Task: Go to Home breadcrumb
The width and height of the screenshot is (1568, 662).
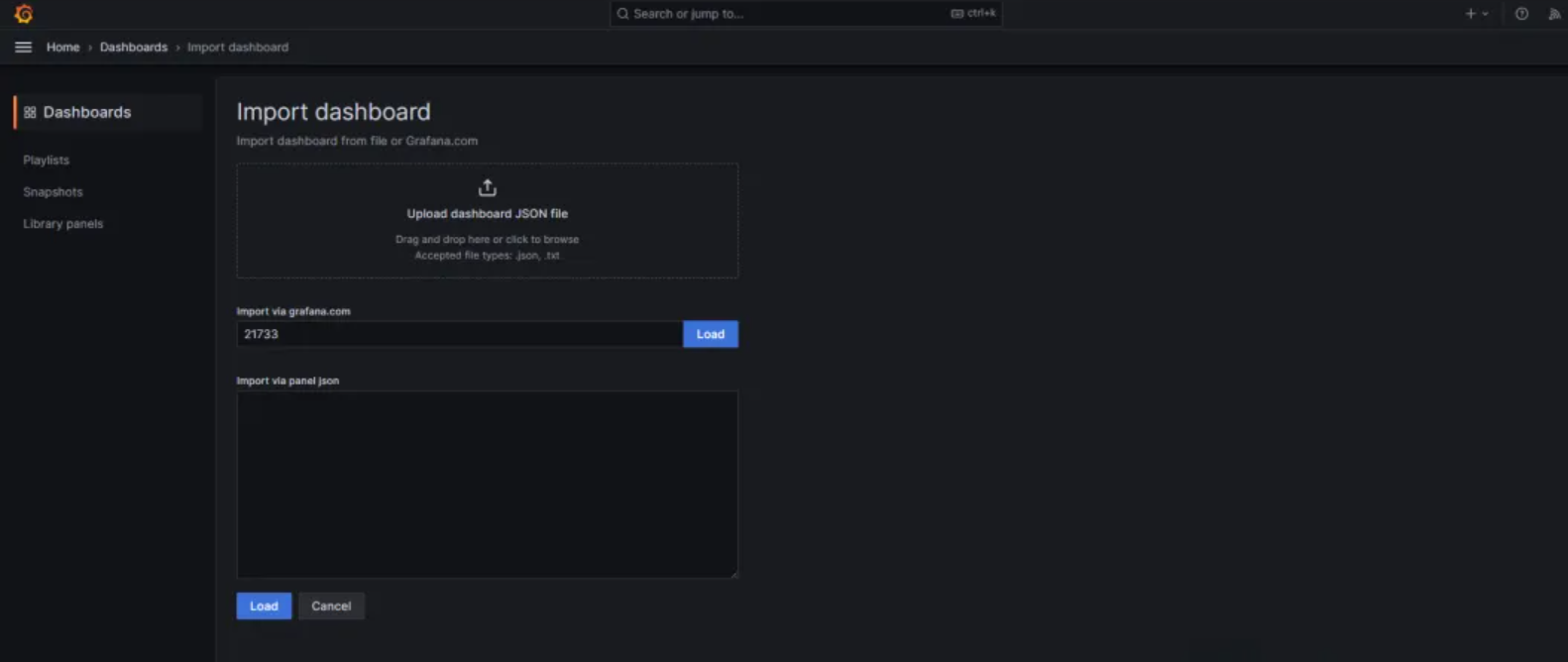Action: pyautogui.click(x=62, y=48)
